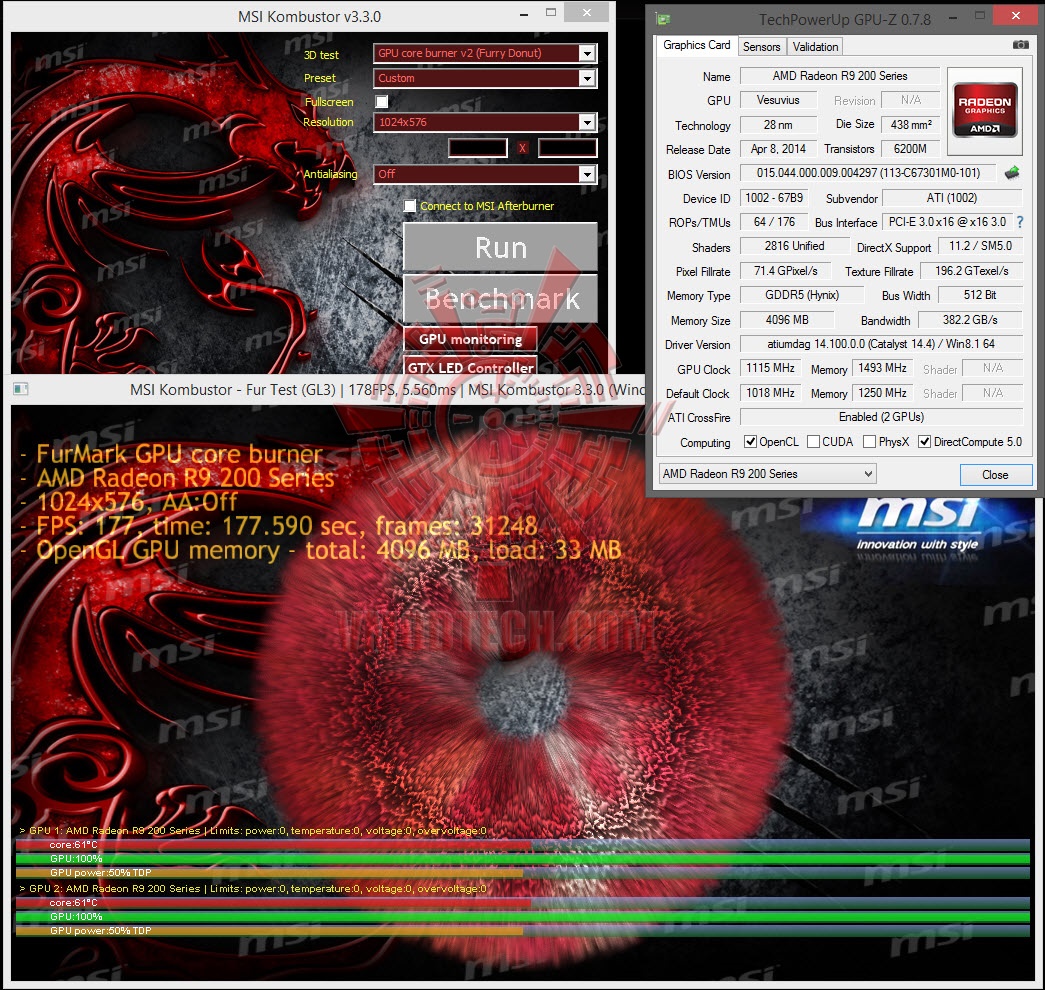
Task: Click the ROPs/TMUs value 64 / 176
Action: click(x=774, y=222)
